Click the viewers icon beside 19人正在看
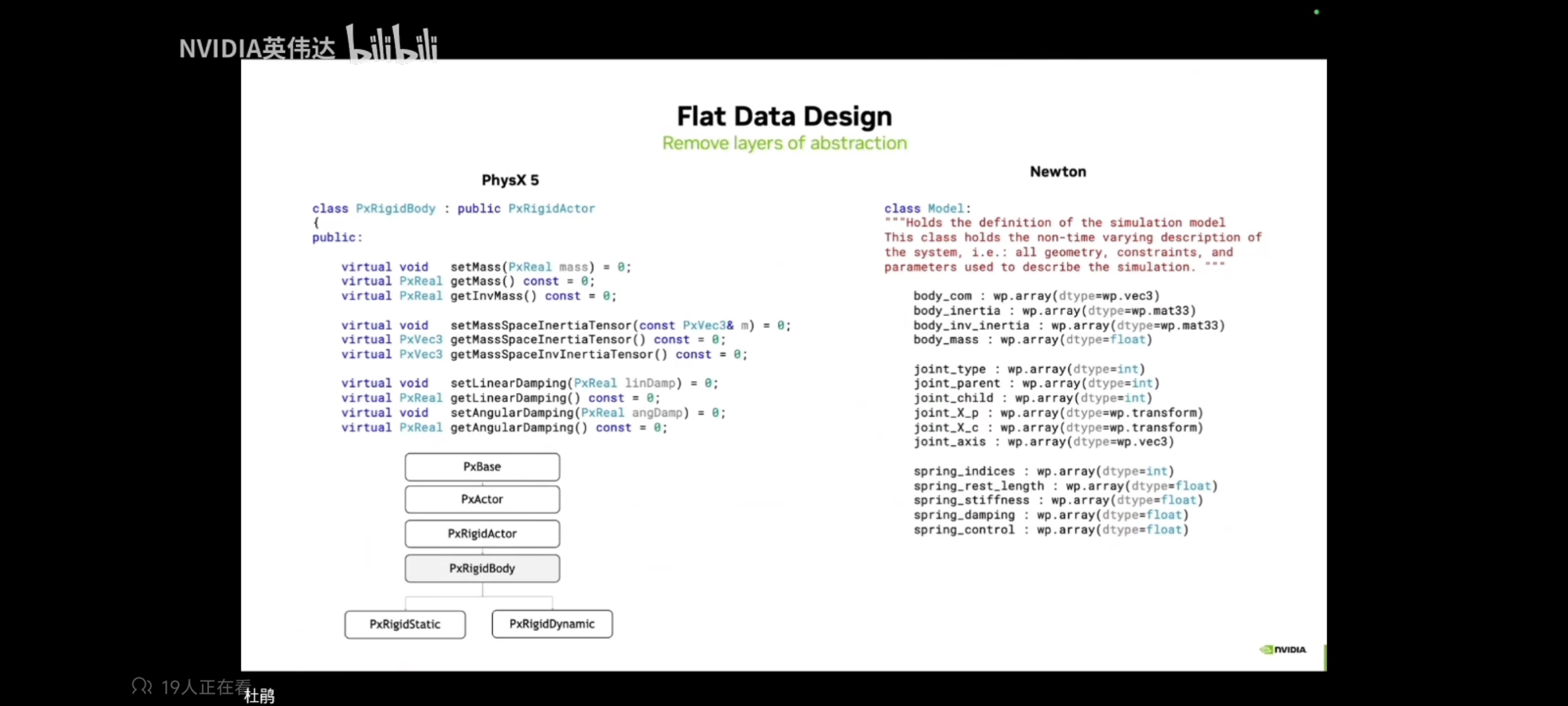This screenshot has width=1568, height=706. [142, 686]
